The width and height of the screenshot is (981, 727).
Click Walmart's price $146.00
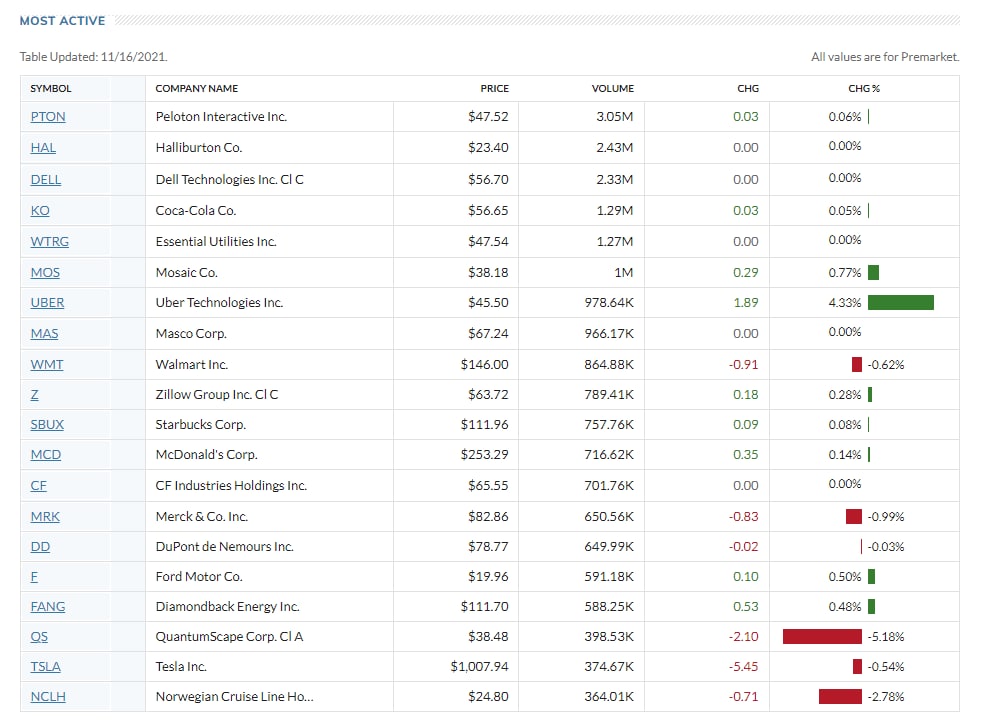pyautogui.click(x=484, y=365)
